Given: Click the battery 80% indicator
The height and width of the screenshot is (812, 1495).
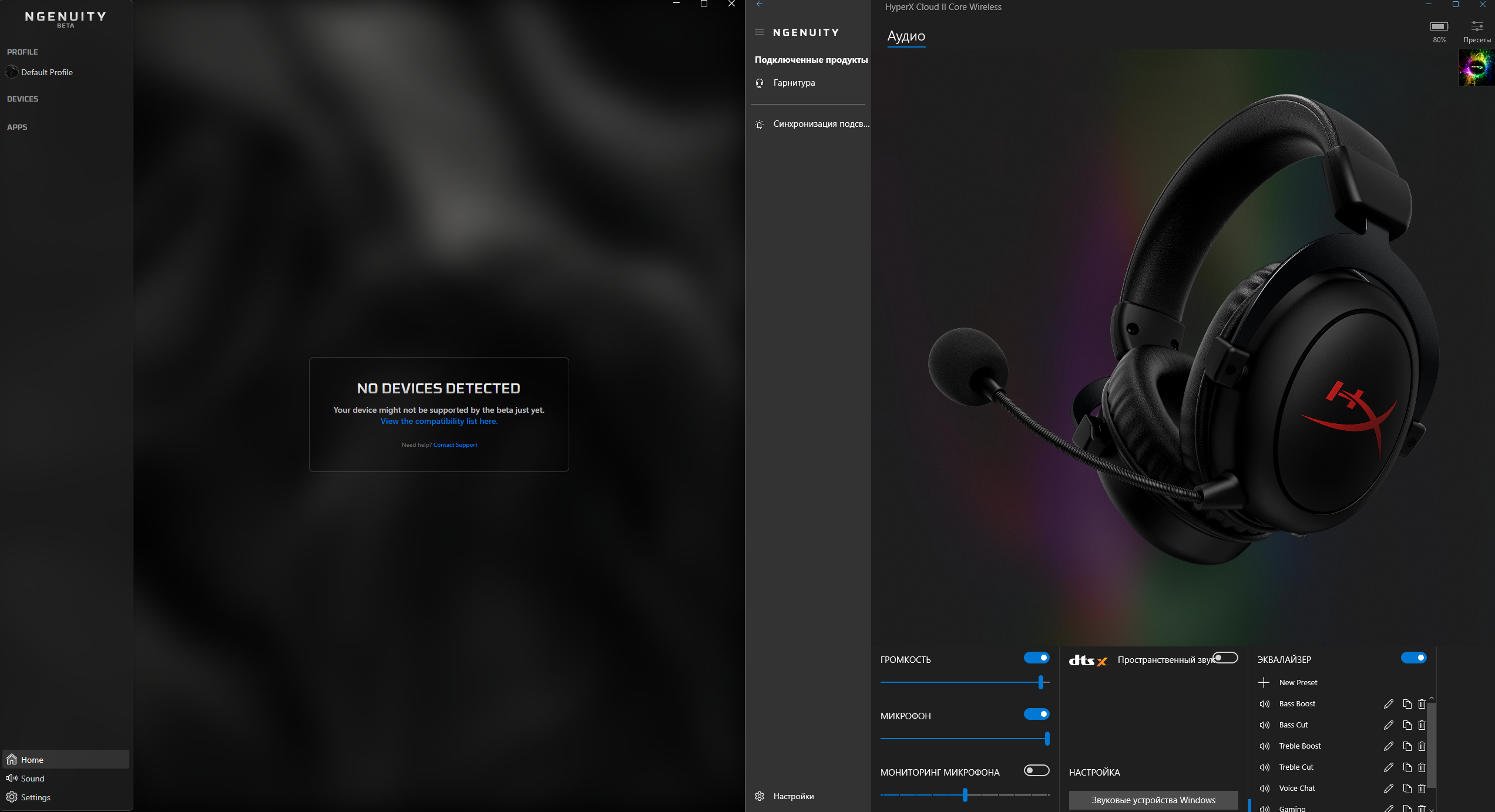Looking at the screenshot, I should tap(1439, 26).
